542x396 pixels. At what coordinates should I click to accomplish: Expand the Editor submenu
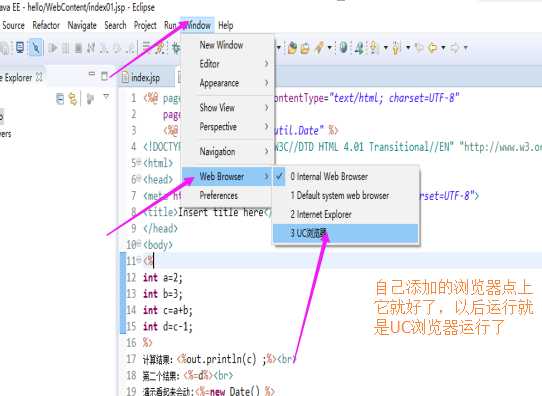(x=228, y=64)
